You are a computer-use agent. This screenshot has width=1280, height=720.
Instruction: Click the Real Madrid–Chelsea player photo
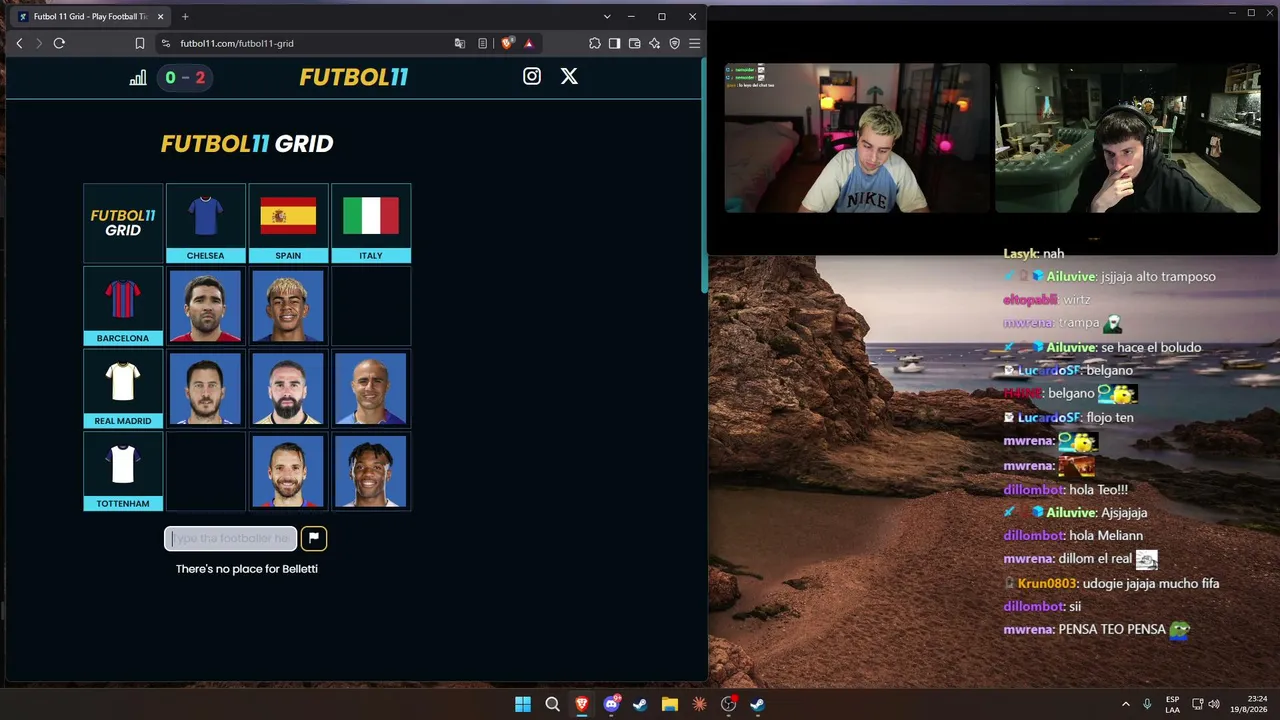click(x=205, y=389)
